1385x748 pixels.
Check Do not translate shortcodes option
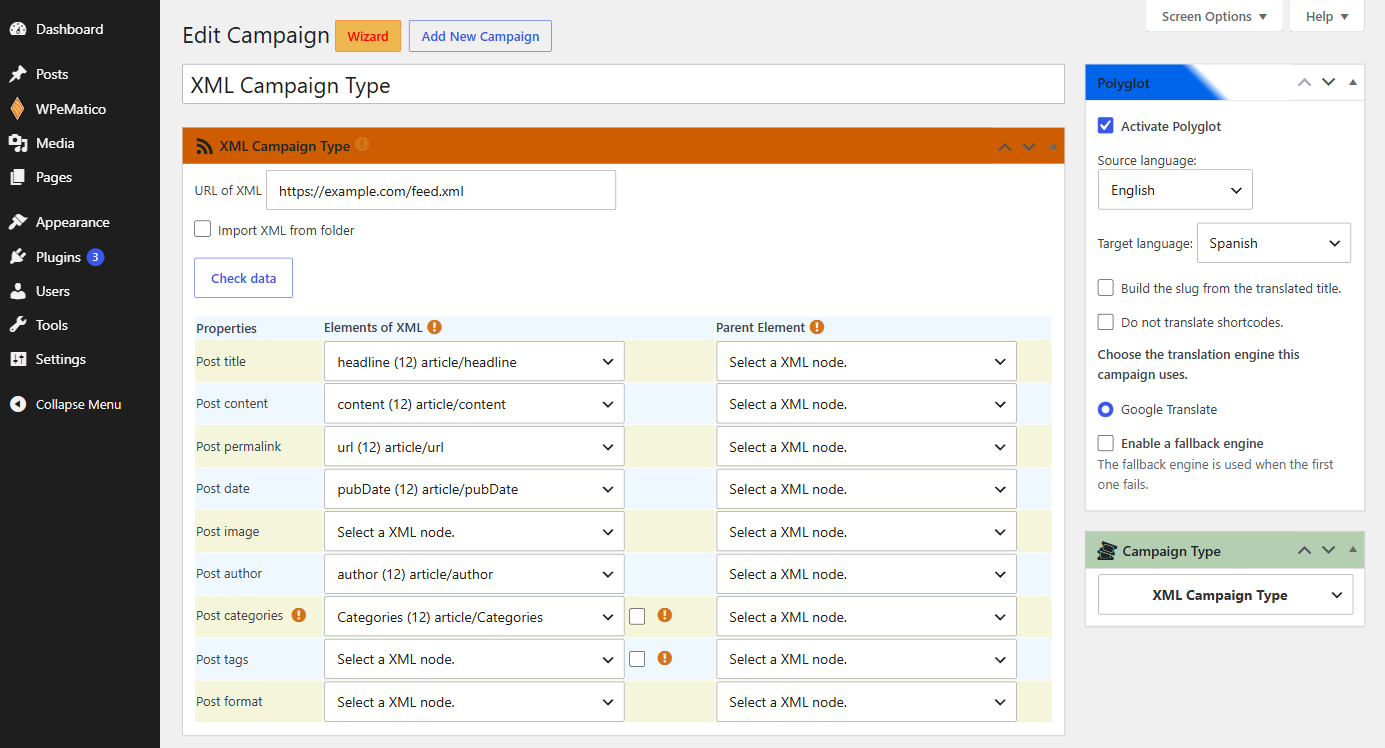[1106, 322]
